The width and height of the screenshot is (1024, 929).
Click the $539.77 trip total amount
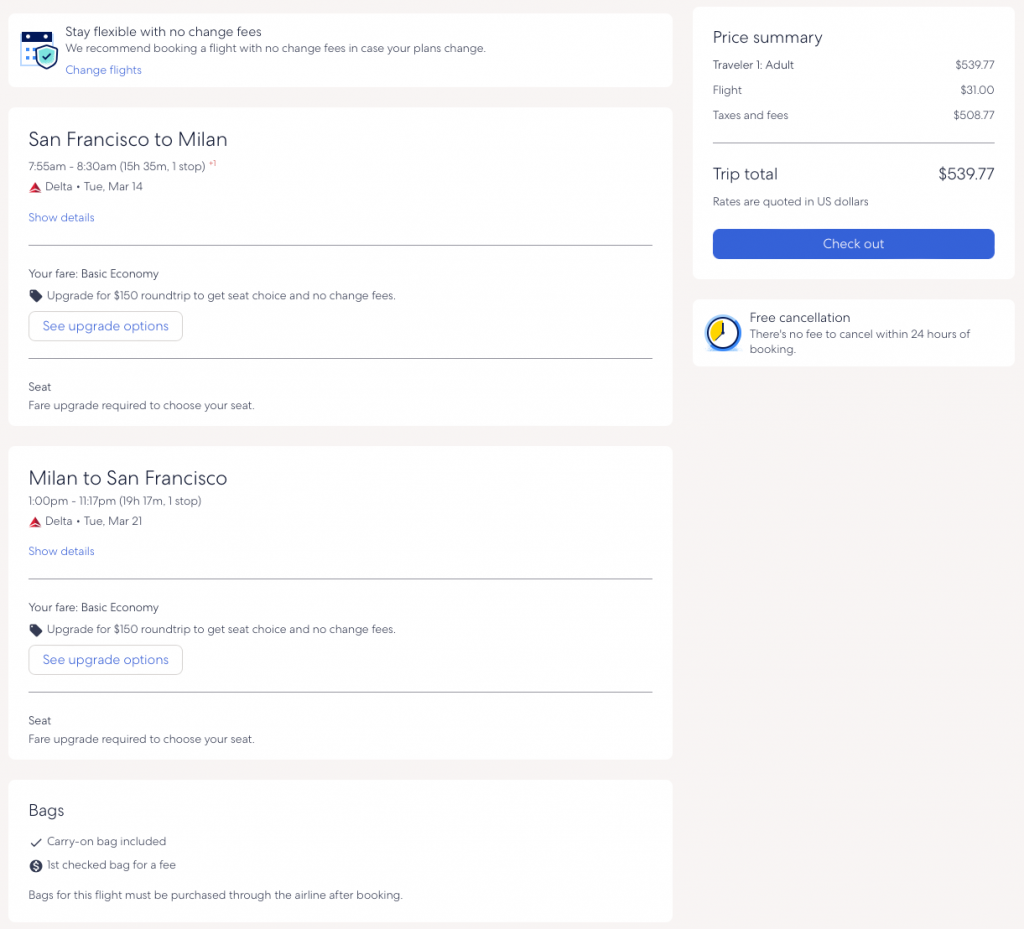point(965,174)
